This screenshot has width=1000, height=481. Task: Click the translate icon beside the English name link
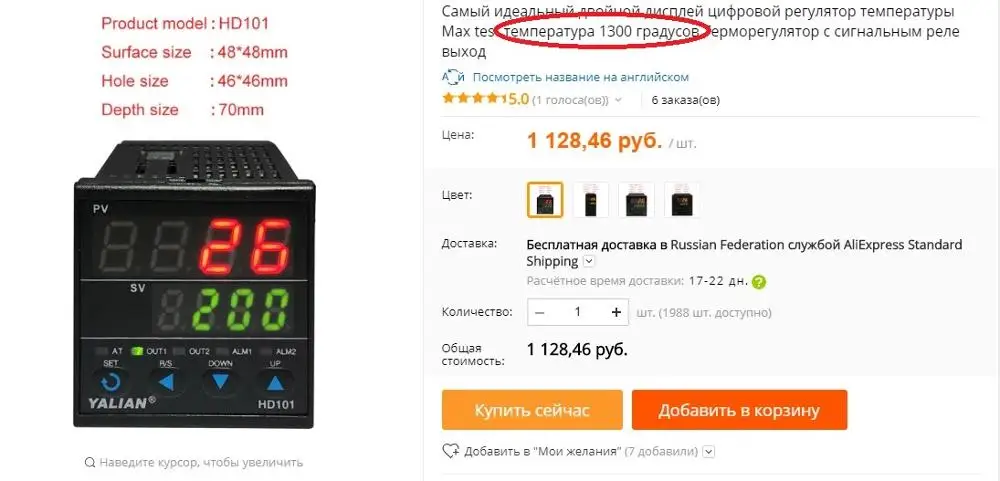coord(453,77)
